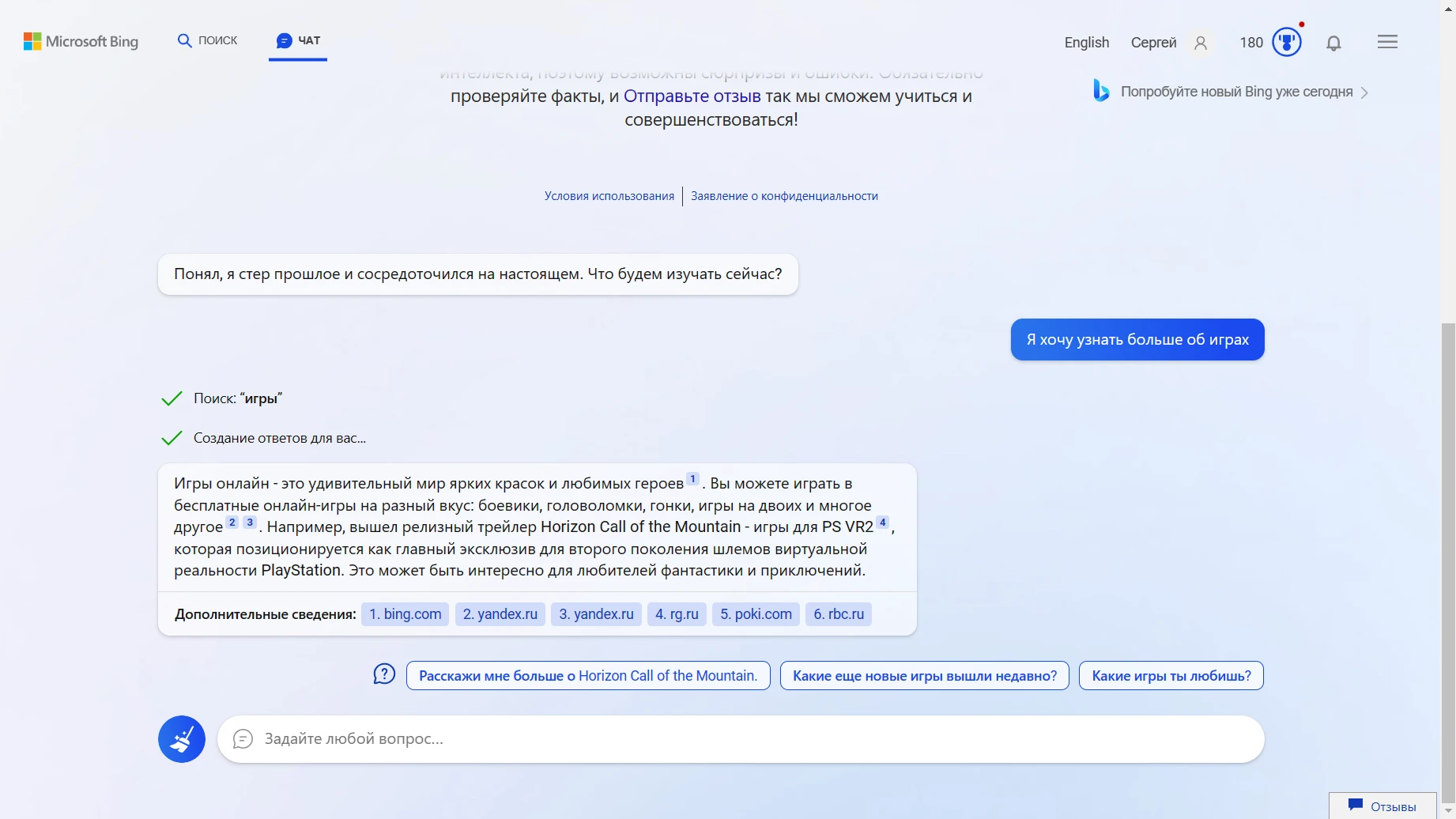Click the Сергей profile icon
Viewport: 1456px width, 819px height.
pyautogui.click(x=1201, y=43)
